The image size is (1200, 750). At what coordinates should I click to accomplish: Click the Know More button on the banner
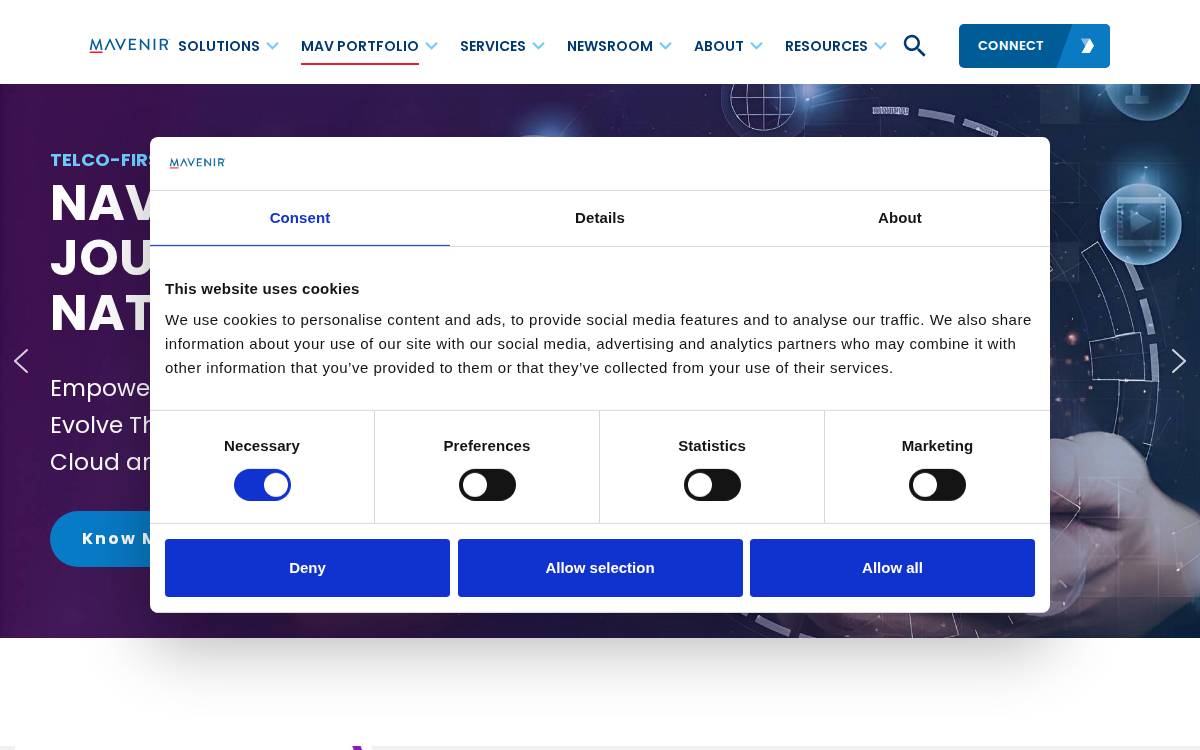pyautogui.click(x=100, y=539)
